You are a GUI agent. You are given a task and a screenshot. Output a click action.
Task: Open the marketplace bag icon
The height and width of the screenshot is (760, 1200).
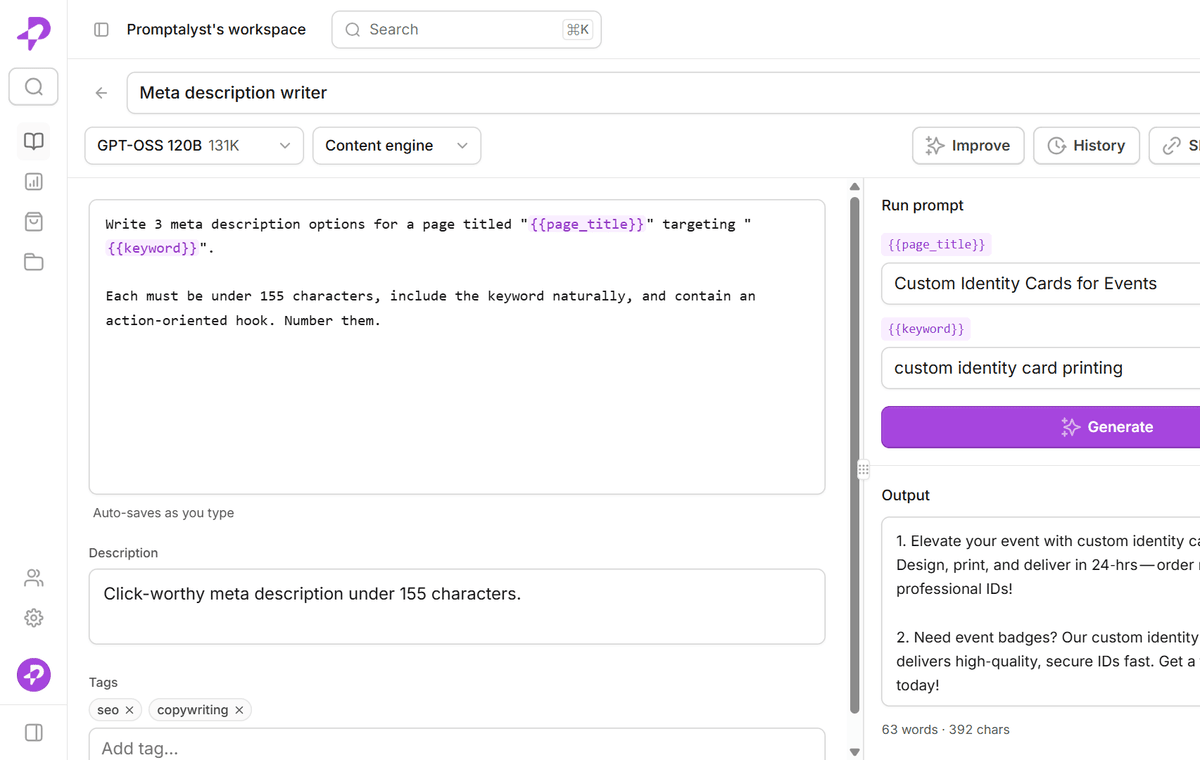pyautogui.click(x=34, y=222)
